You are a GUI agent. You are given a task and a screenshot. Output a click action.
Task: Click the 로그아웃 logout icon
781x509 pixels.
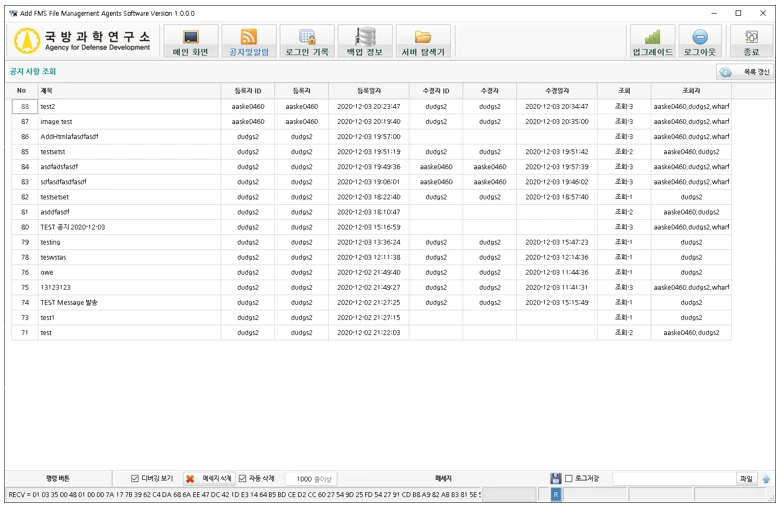pos(700,37)
